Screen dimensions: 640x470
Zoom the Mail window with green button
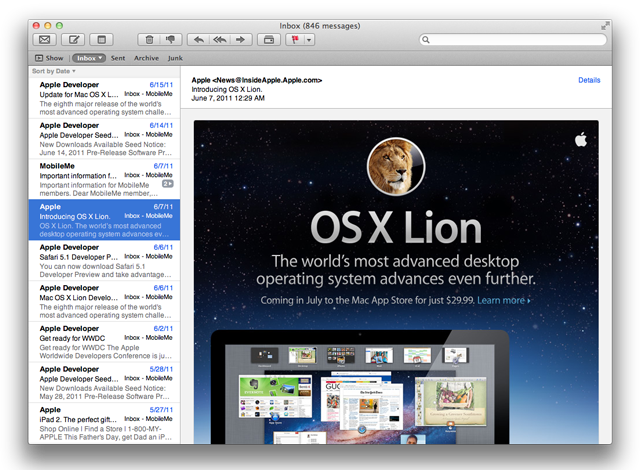[x=59, y=26]
